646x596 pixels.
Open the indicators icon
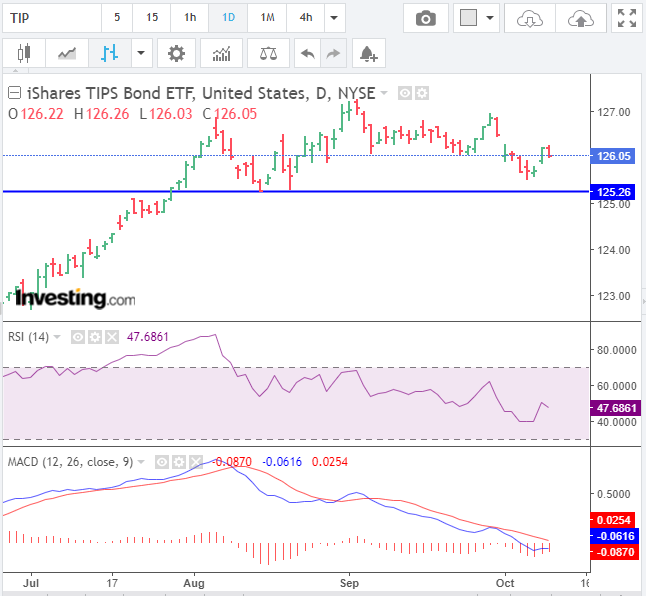tap(221, 53)
